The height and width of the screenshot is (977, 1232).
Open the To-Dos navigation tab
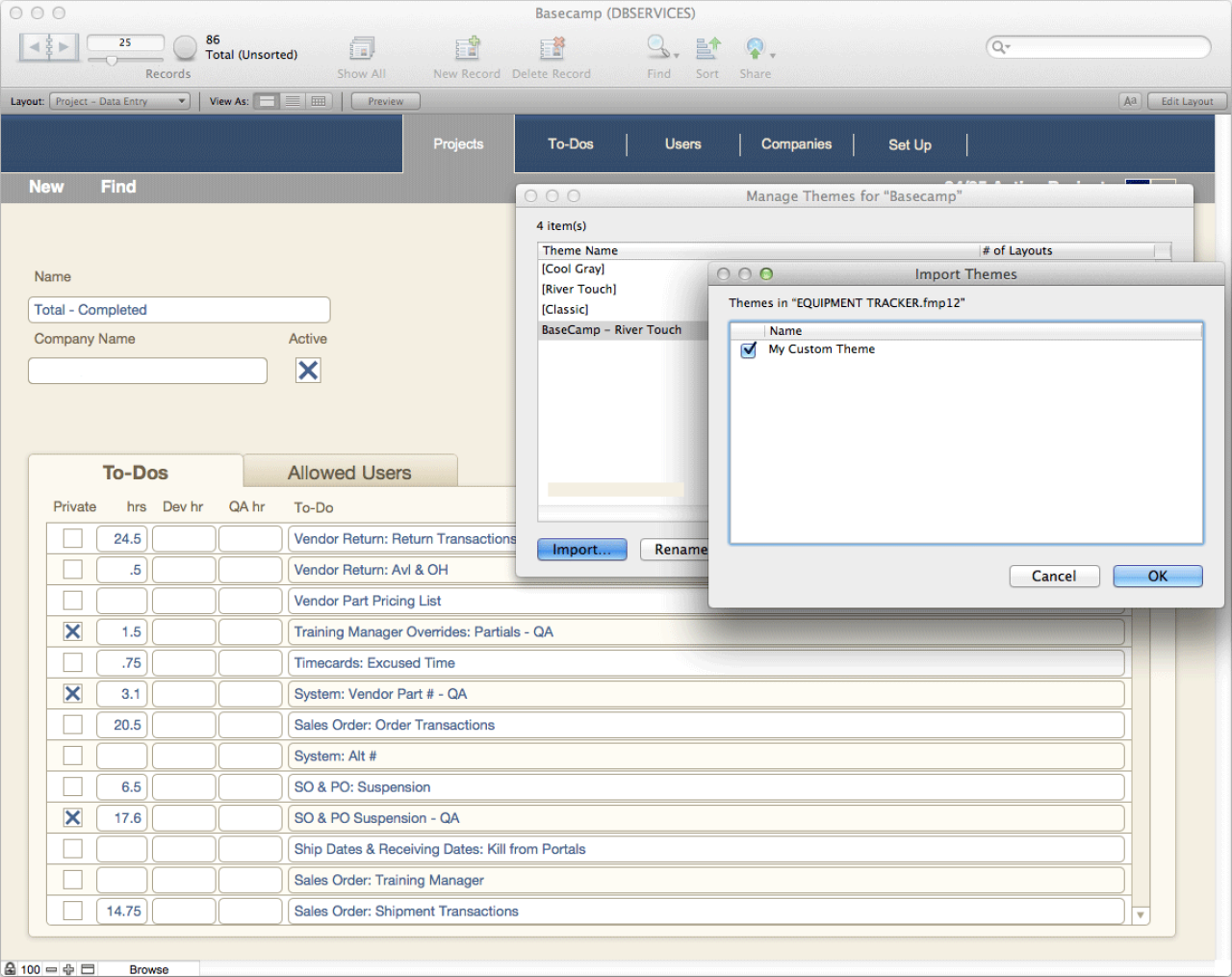click(571, 144)
